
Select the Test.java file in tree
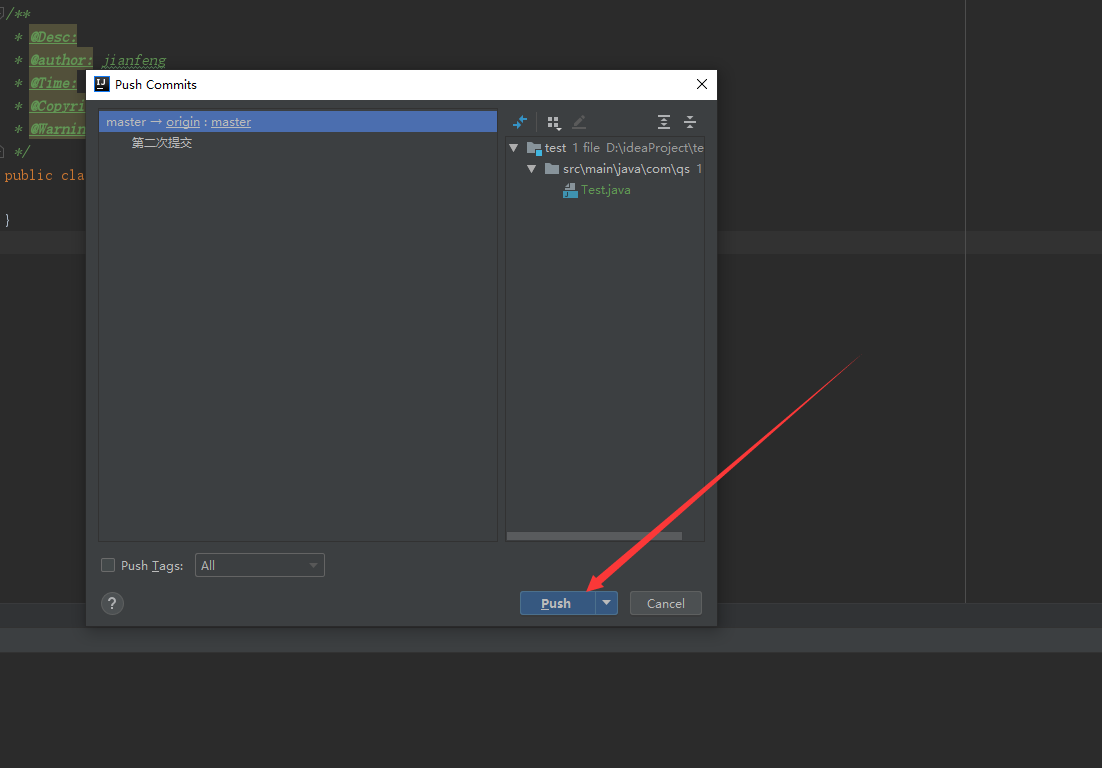click(x=606, y=190)
